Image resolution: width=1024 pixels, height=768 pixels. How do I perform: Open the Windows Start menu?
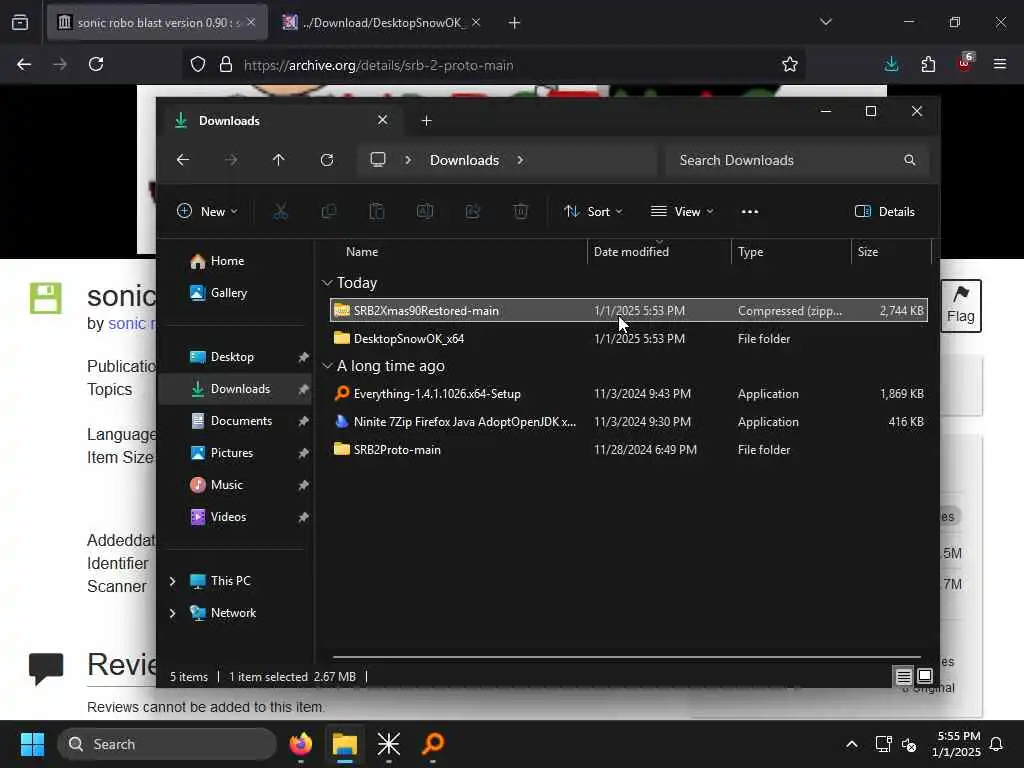coord(32,744)
